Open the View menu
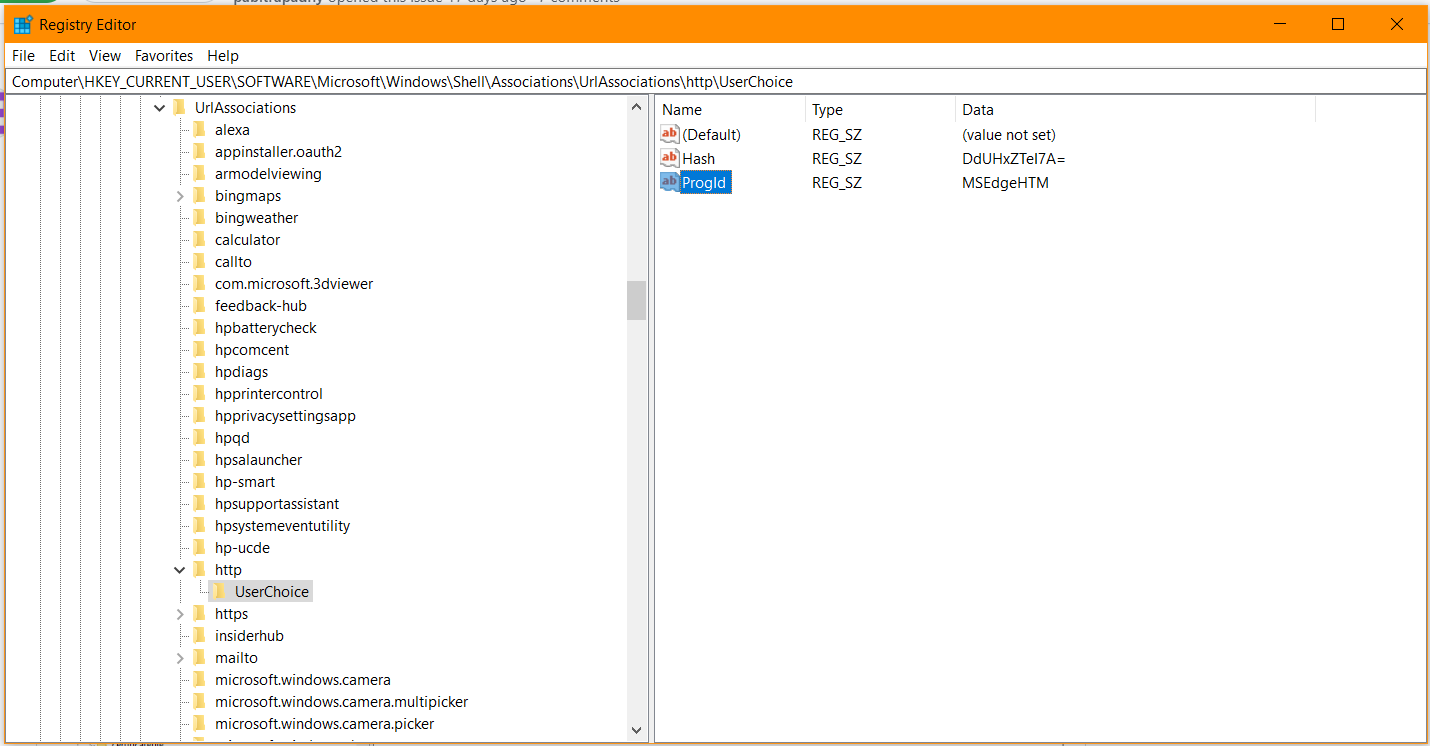The image size is (1430, 746). (104, 55)
